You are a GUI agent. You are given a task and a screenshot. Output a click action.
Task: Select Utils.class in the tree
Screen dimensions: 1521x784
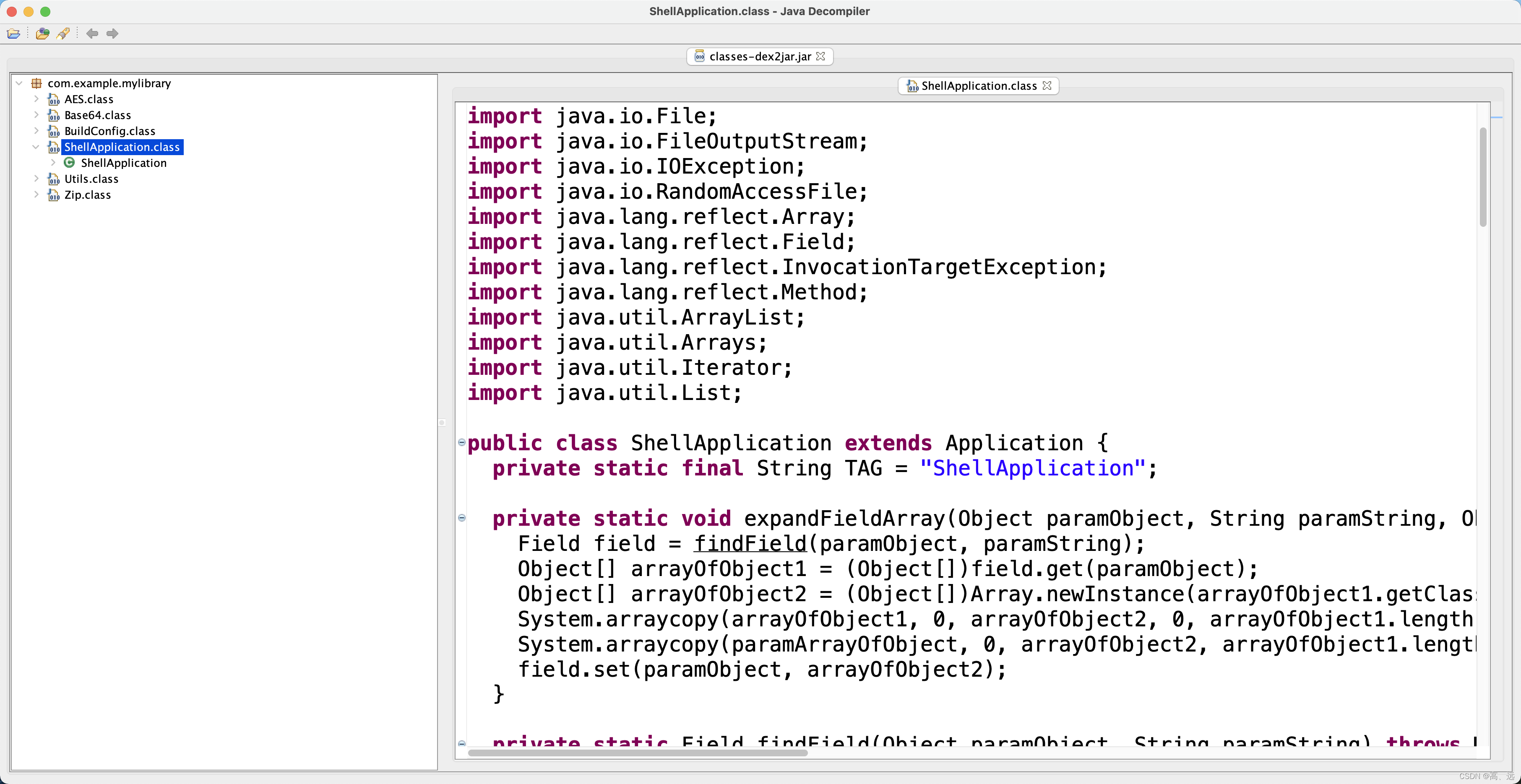tap(91, 179)
